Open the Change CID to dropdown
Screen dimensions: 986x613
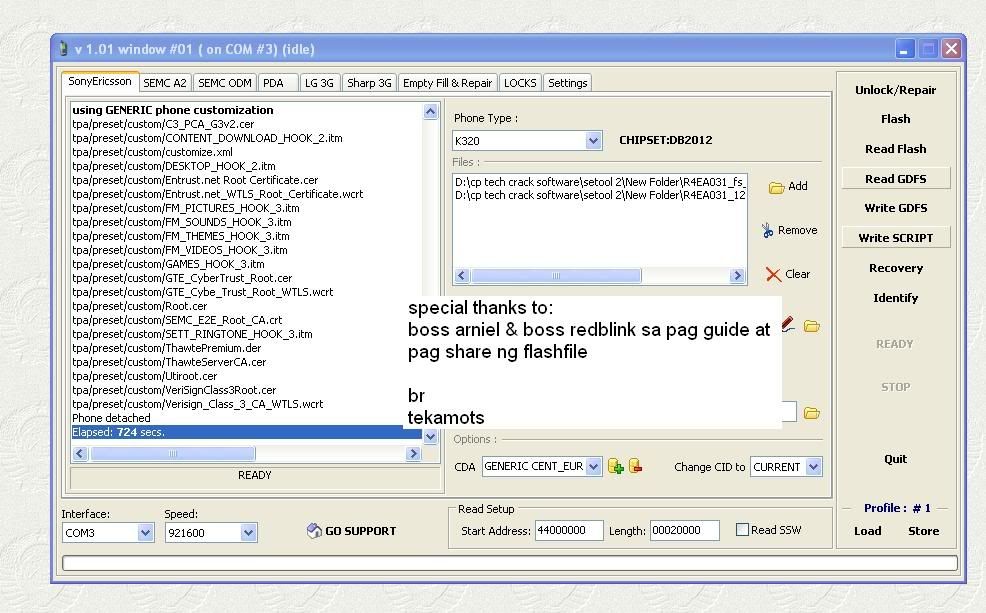click(x=814, y=467)
